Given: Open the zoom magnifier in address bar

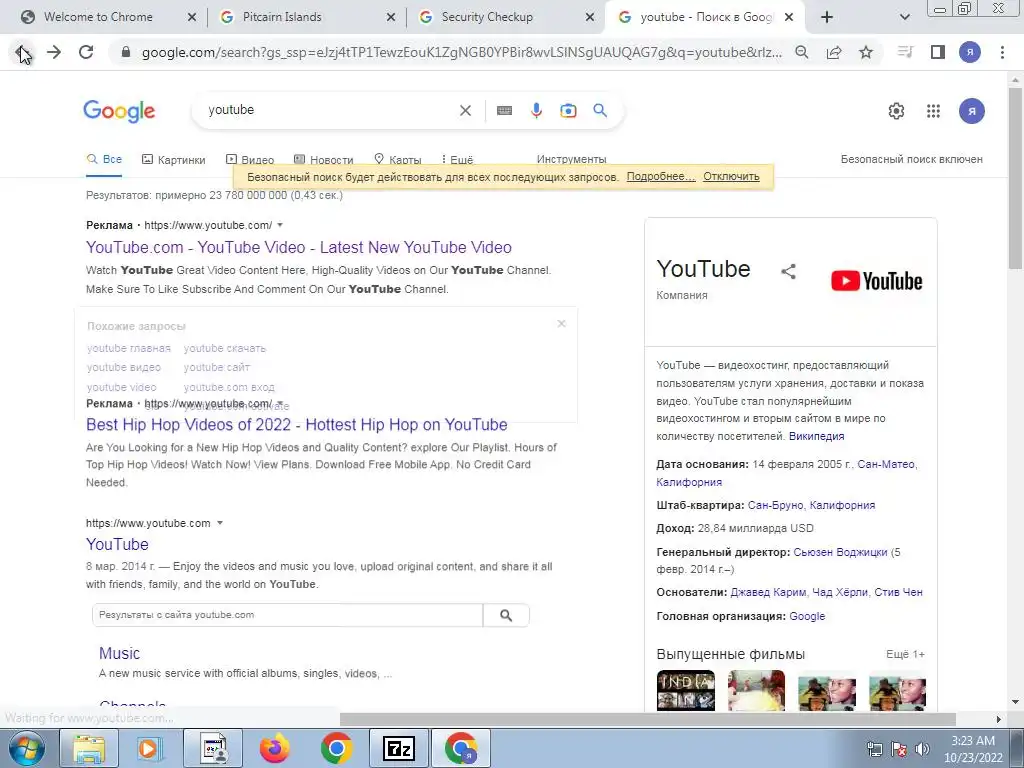Looking at the screenshot, I should (802, 52).
